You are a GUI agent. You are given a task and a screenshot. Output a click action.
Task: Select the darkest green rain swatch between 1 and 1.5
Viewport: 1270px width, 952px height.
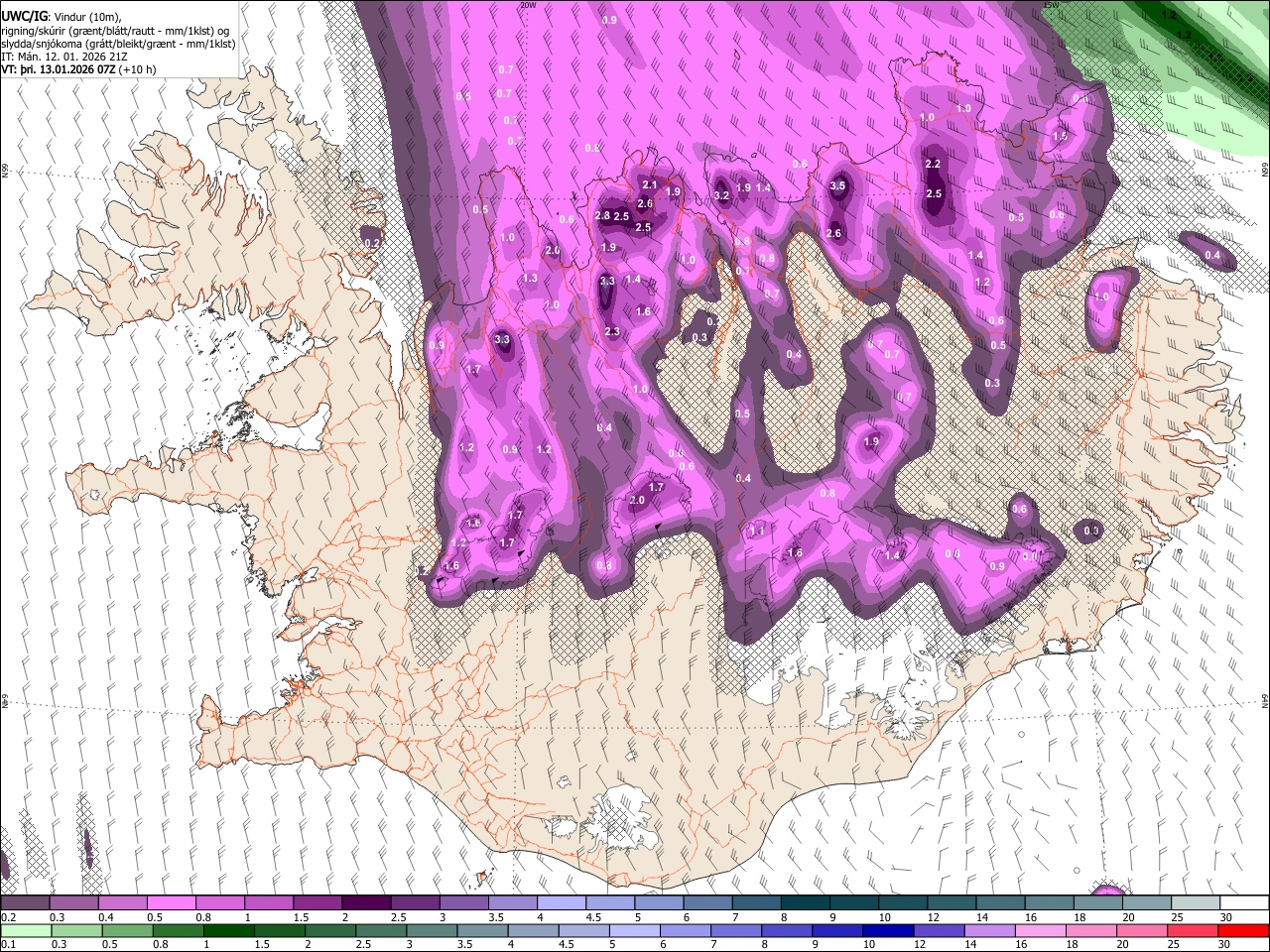229,930
